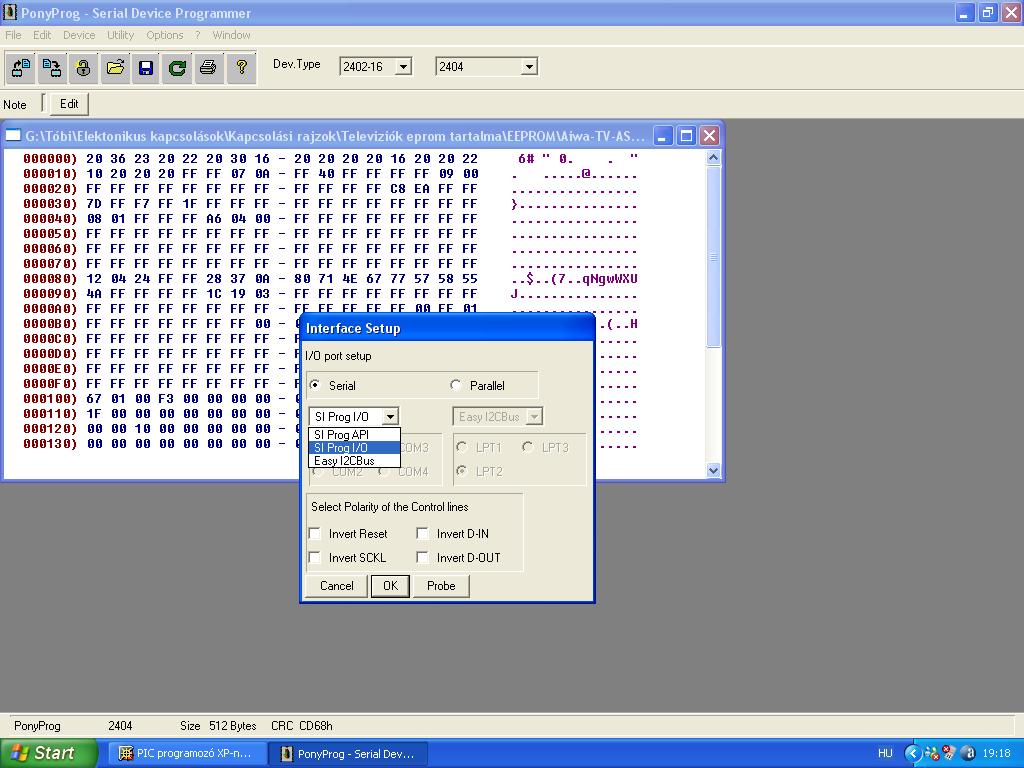The height and width of the screenshot is (768, 1024).
Task: Select the Parallel radio button
Action: click(x=456, y=385)
